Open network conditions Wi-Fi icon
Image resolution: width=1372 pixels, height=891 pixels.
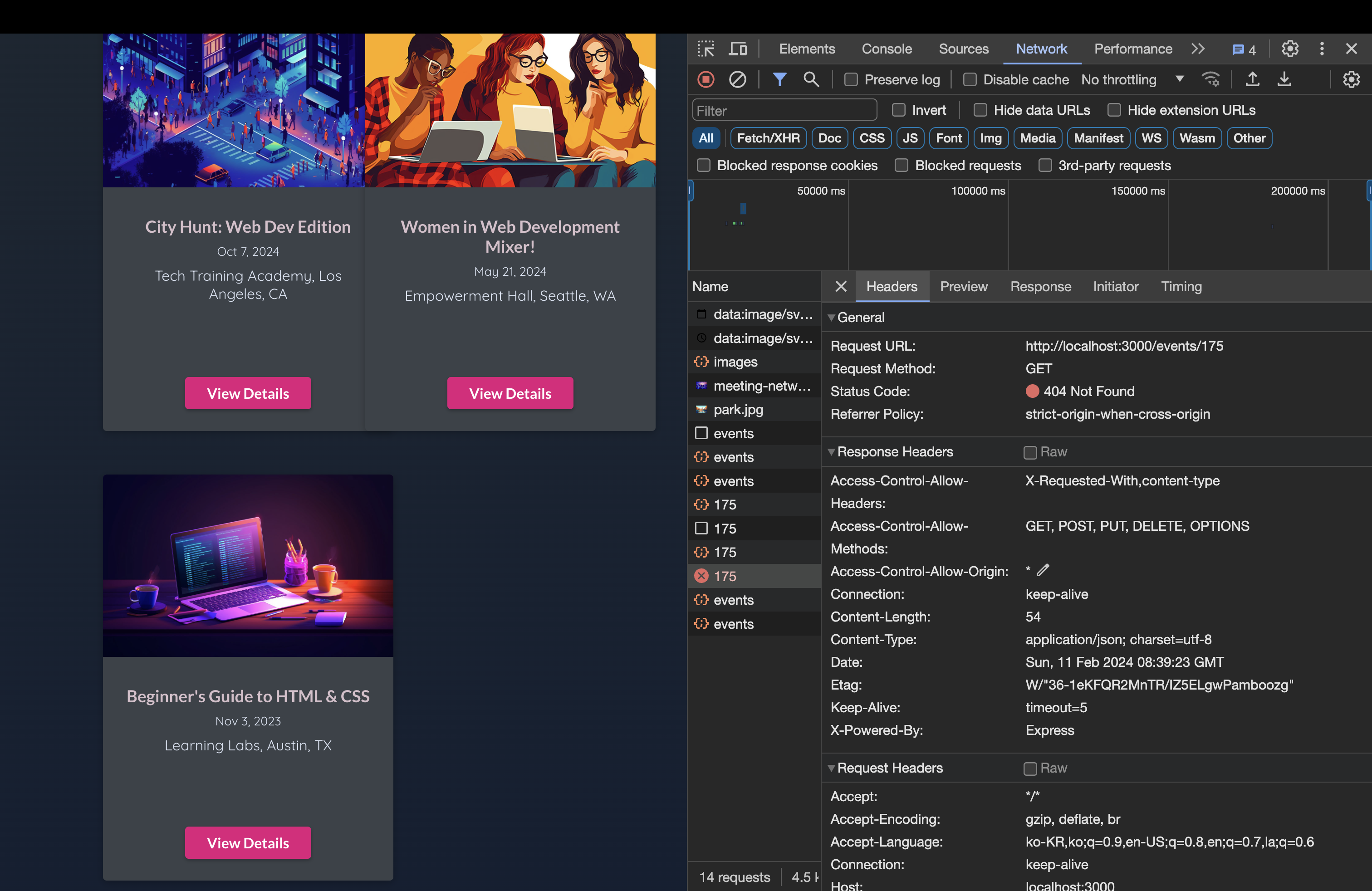click(1210, 79)
